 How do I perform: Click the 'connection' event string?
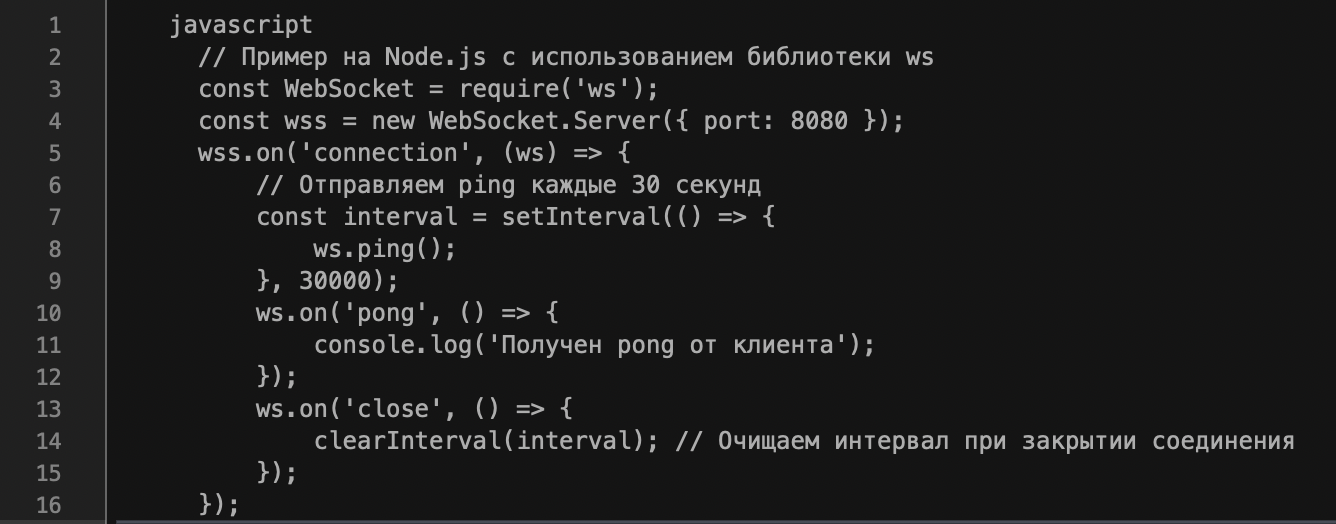coord(386,153)
